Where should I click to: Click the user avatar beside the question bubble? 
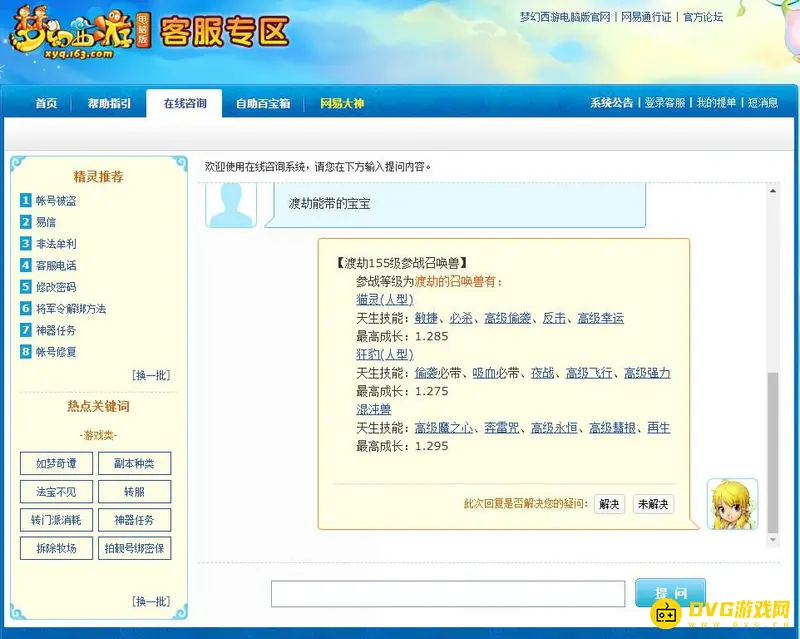231,206
